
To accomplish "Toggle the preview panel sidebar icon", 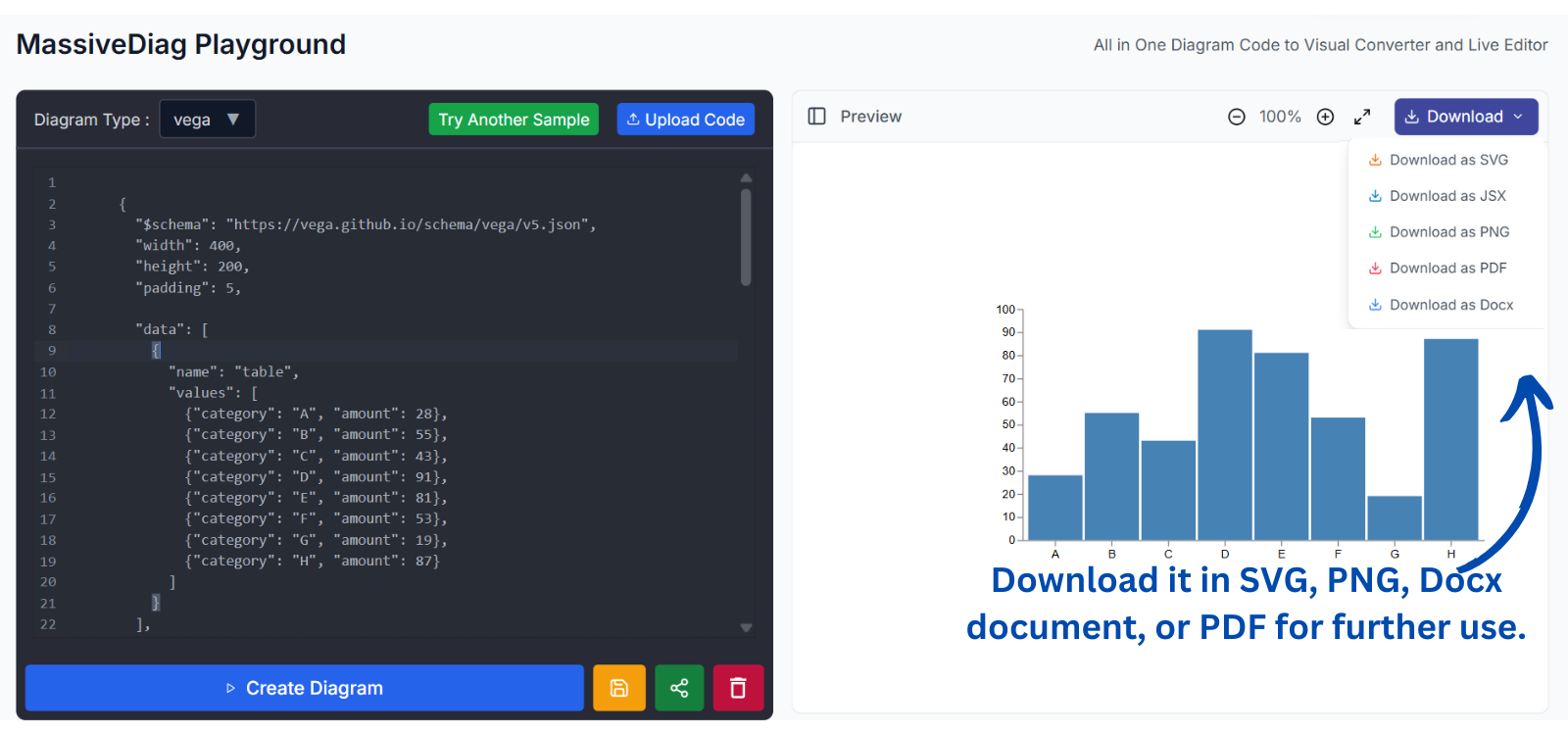I will 816,117.
